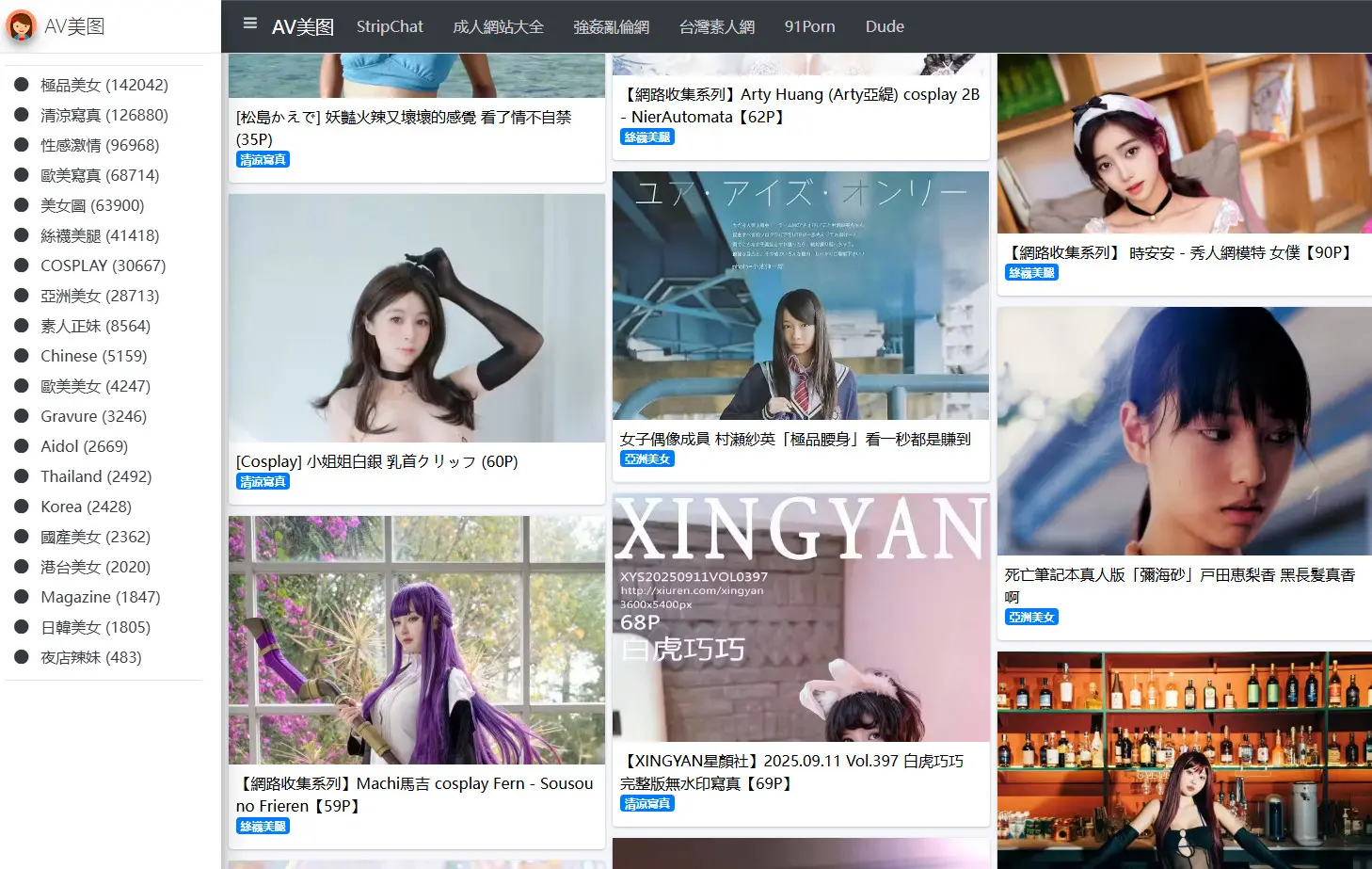
Task: Click the bullet icon beside COSPLAY (30667)
Action: coord(22,266)
